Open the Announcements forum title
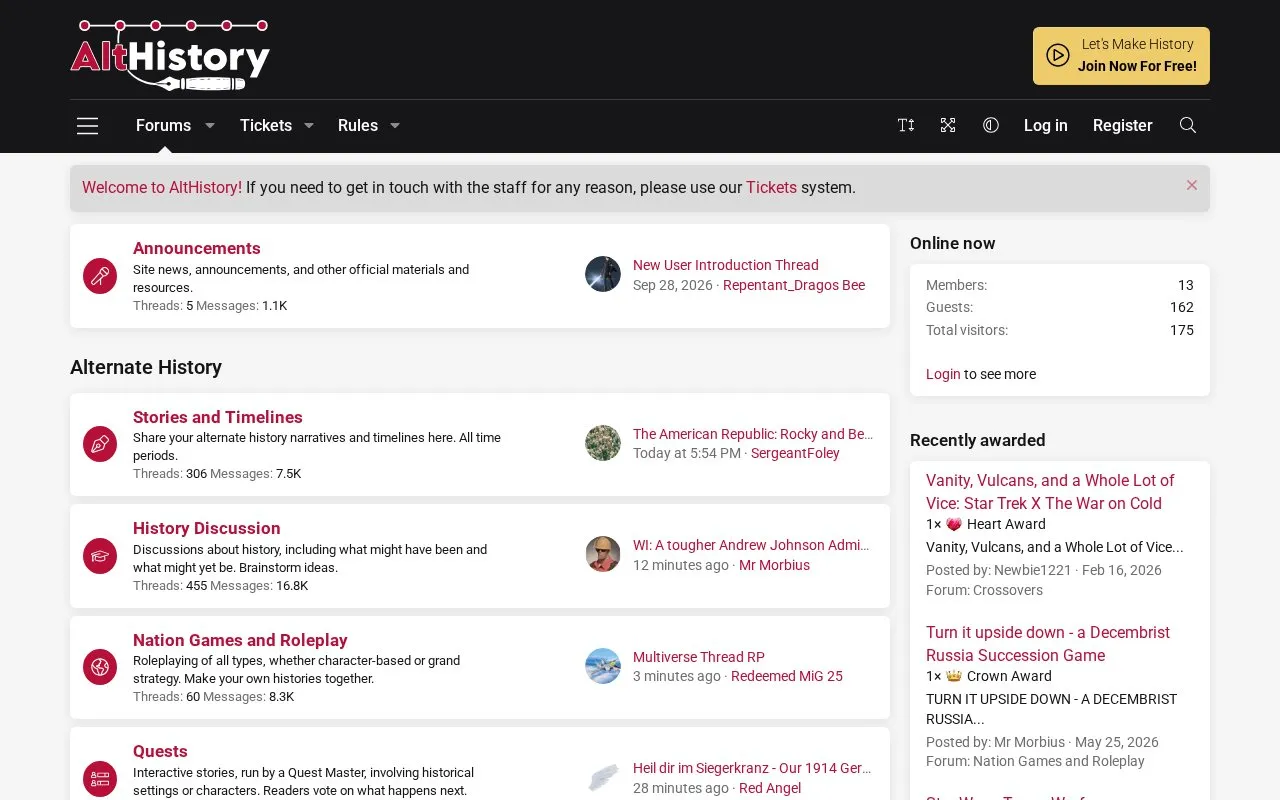 tap(197, 248)
